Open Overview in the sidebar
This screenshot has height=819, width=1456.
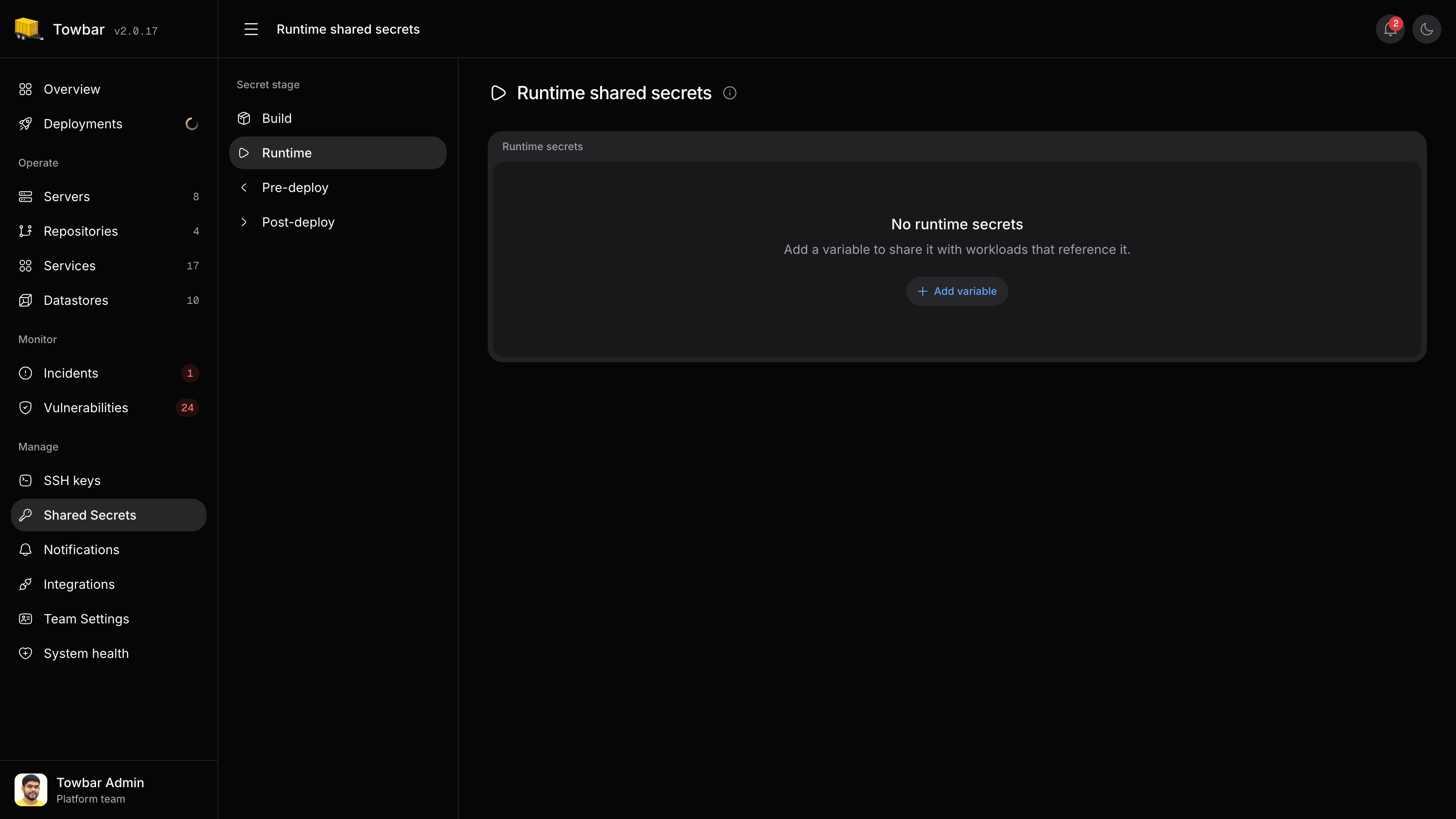(x=109, y=89)
